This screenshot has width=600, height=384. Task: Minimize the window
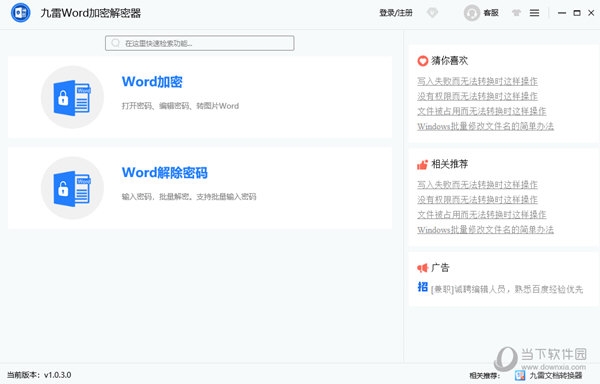pyautogui.click(x=562, y=13)
